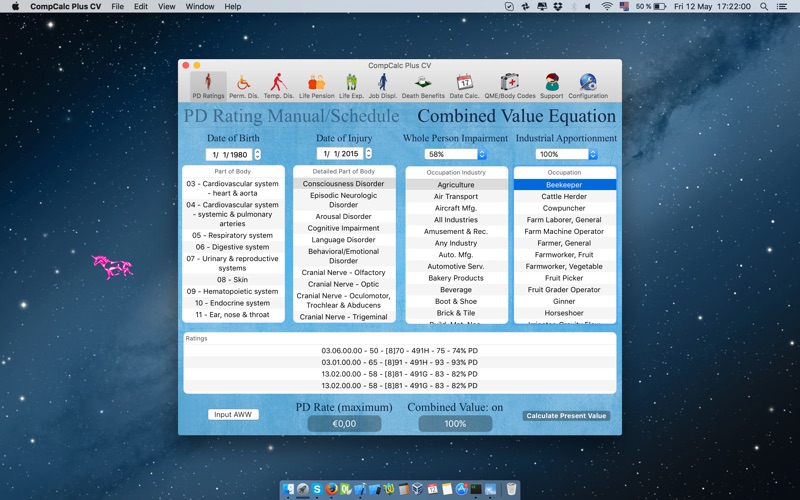Select 06 - Digestive system body part

[233, 247]
